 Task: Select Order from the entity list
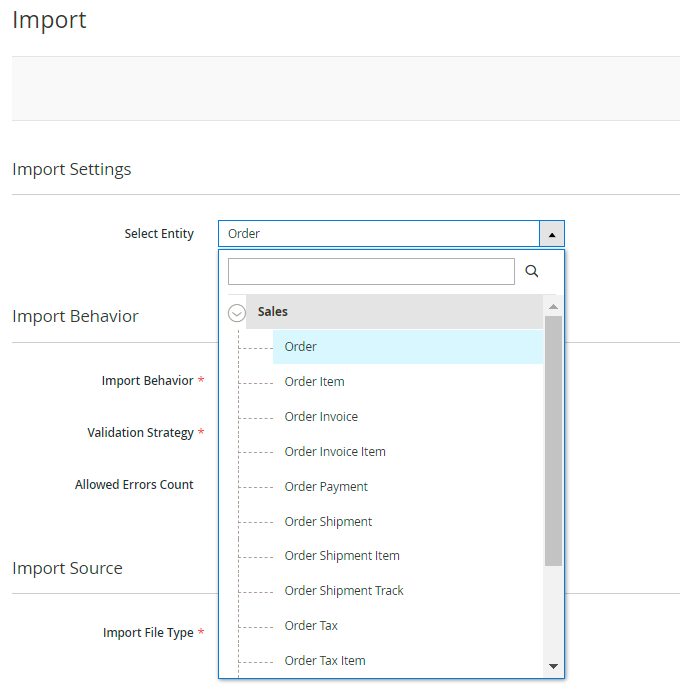coord(301,347)
